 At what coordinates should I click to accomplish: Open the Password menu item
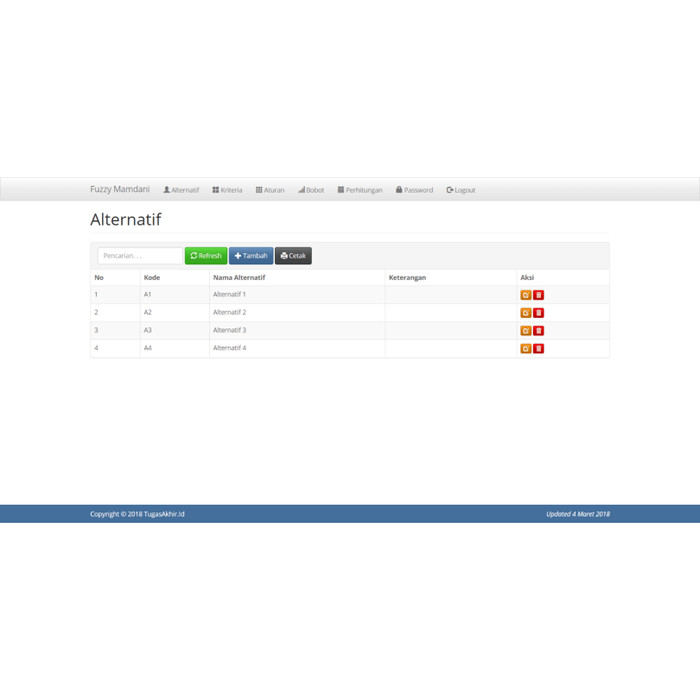coord(414,190)
